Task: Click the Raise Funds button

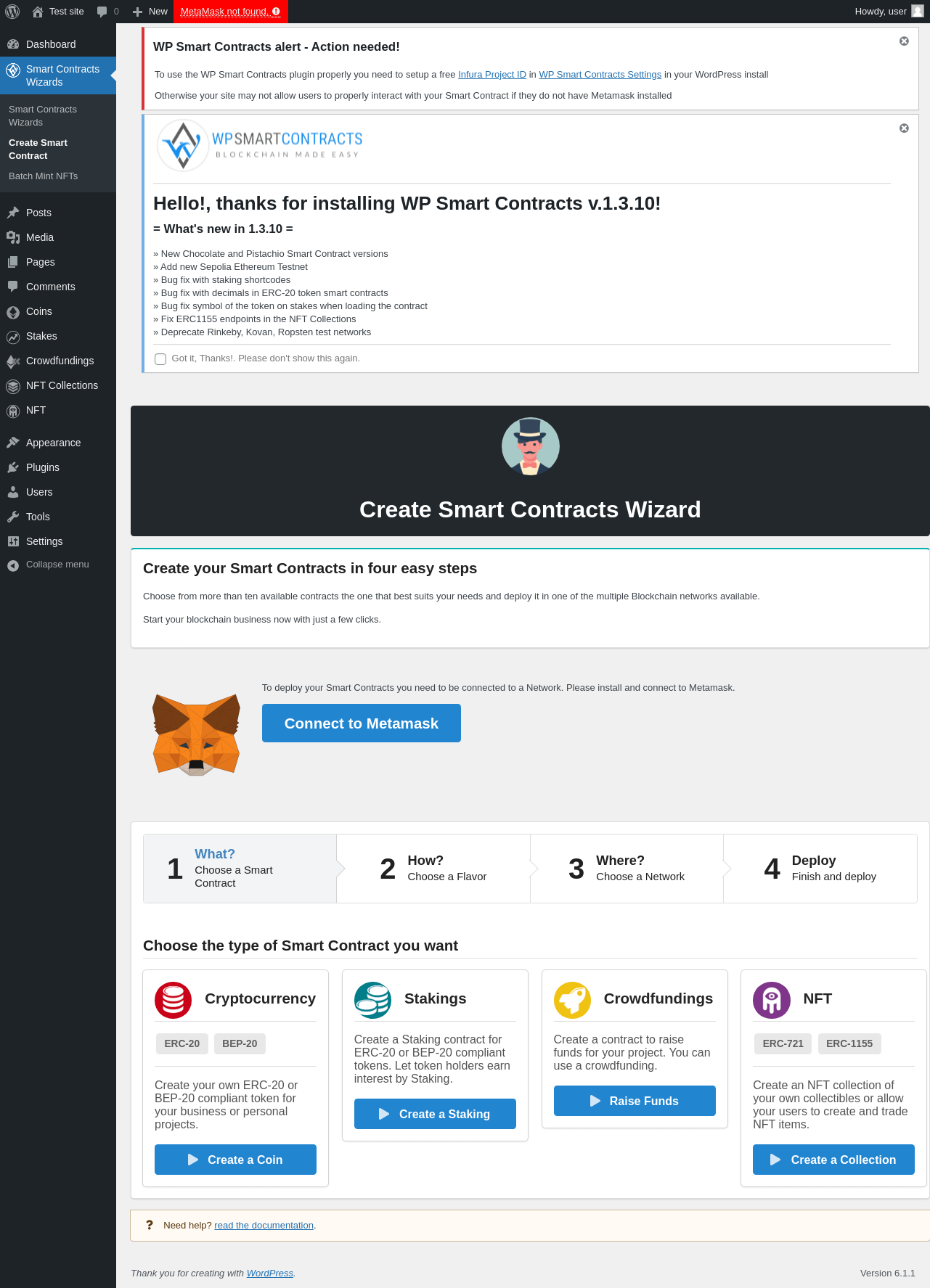Action: [x=635, y=1101]
